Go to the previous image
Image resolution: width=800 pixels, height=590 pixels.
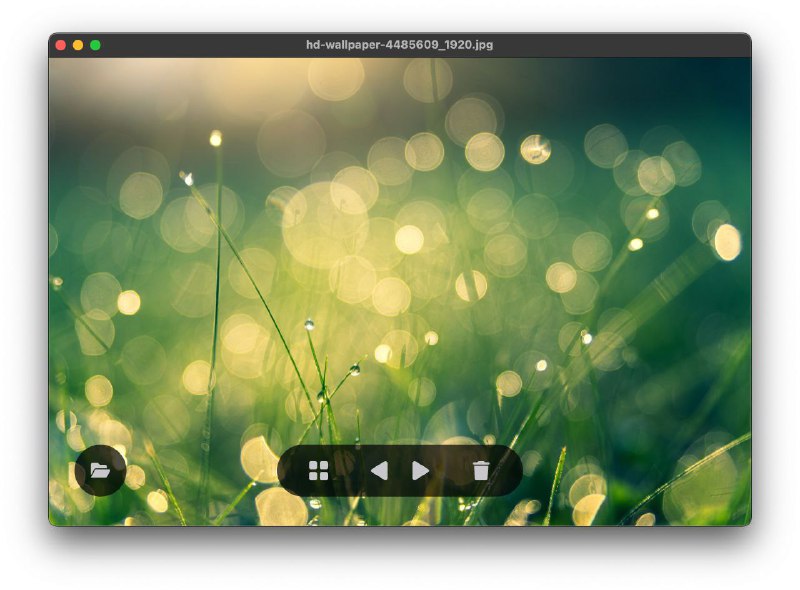379,470
